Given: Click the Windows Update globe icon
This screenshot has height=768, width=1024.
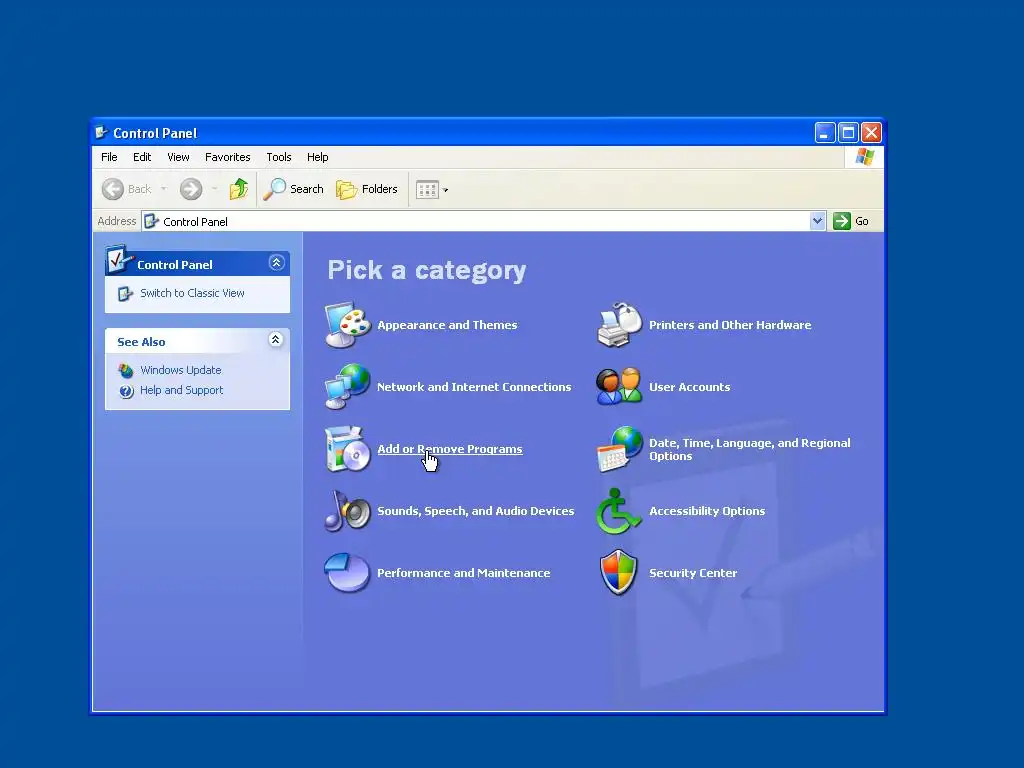Looking at the screenshot, I should [126, 370].
